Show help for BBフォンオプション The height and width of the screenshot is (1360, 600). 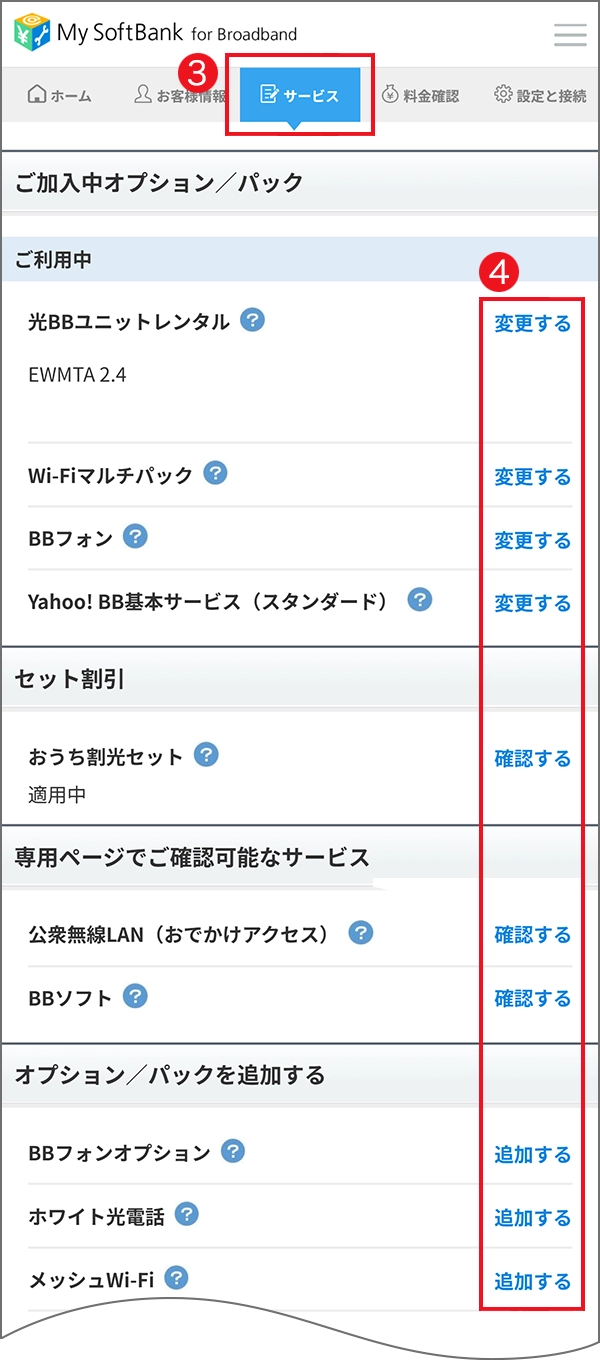click(x=232, y=1152)
